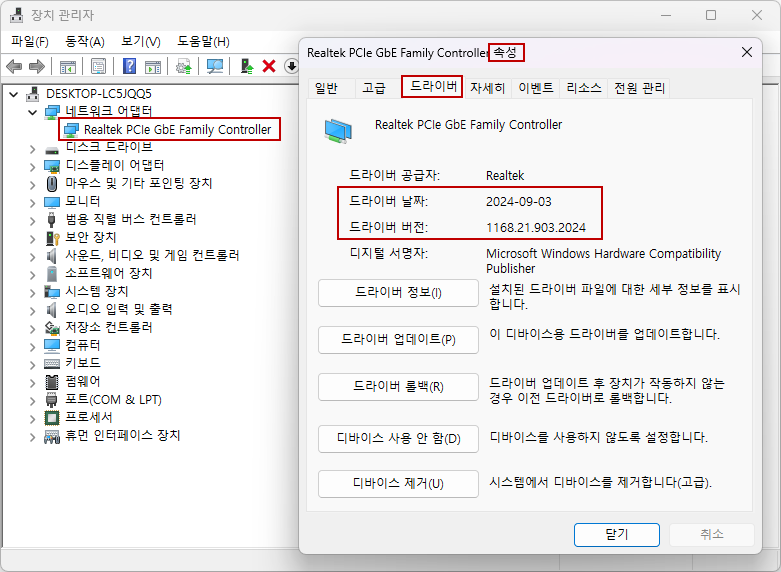Click the 닫기 button

[617, 535]
